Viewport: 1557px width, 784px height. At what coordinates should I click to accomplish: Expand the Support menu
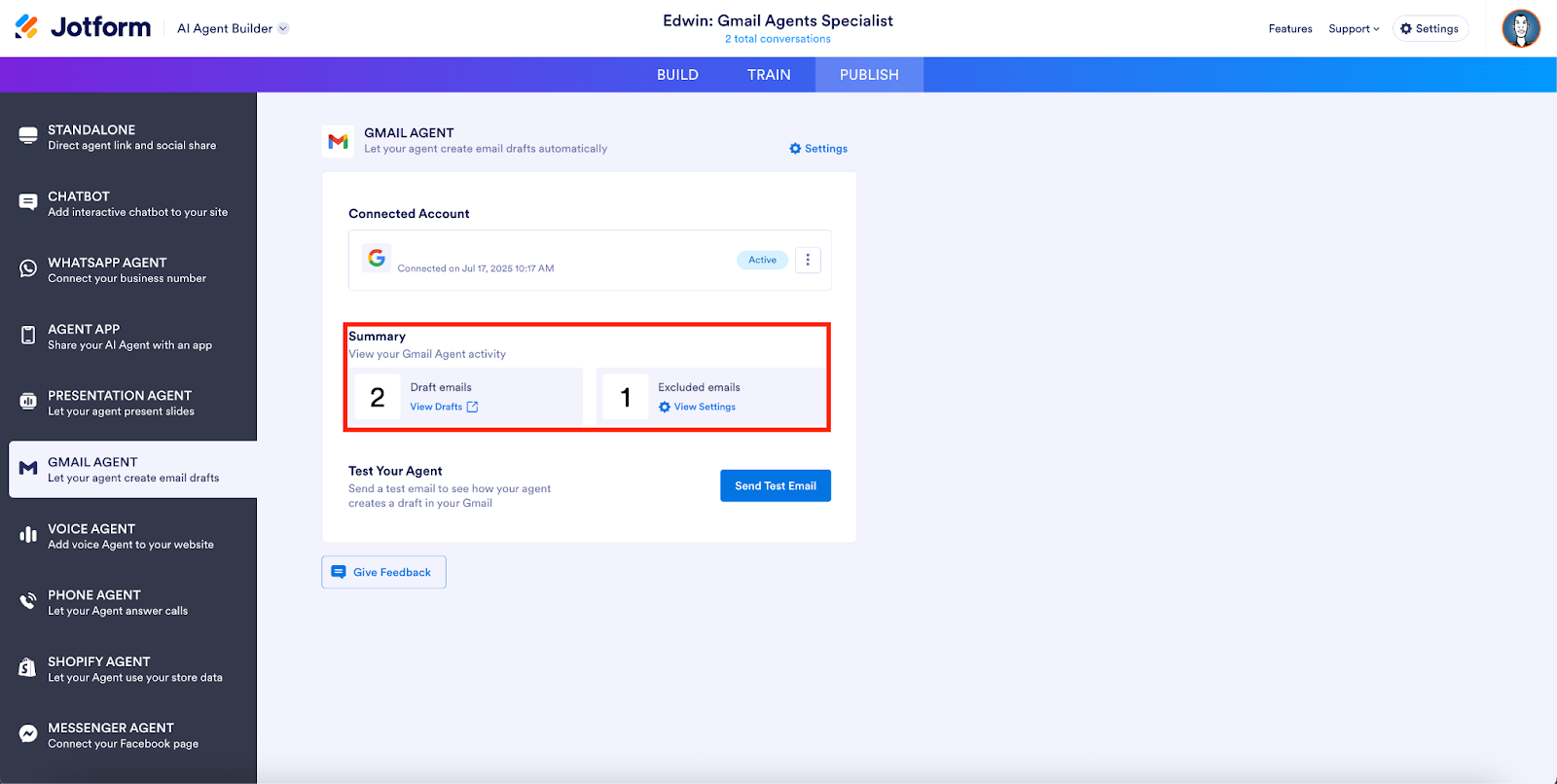[1354, 29]
